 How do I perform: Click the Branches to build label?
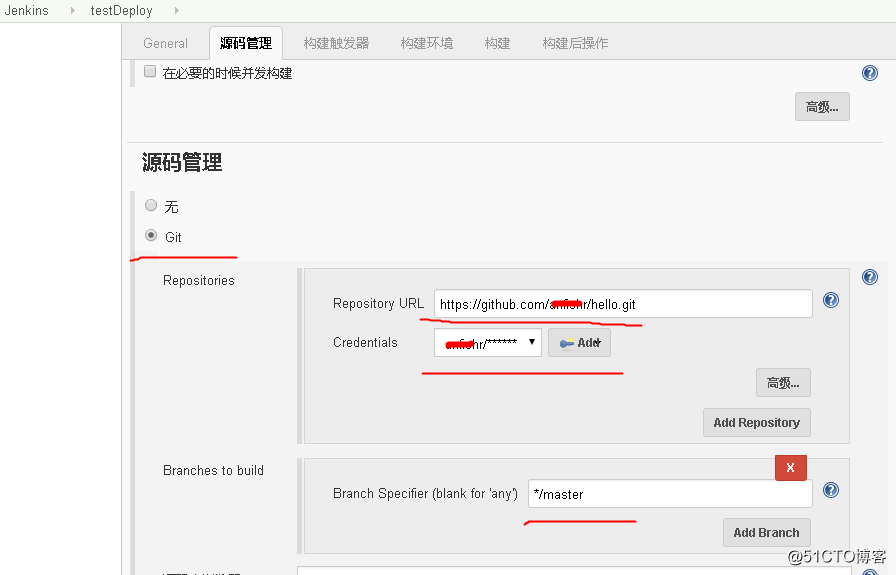(213, 470)
